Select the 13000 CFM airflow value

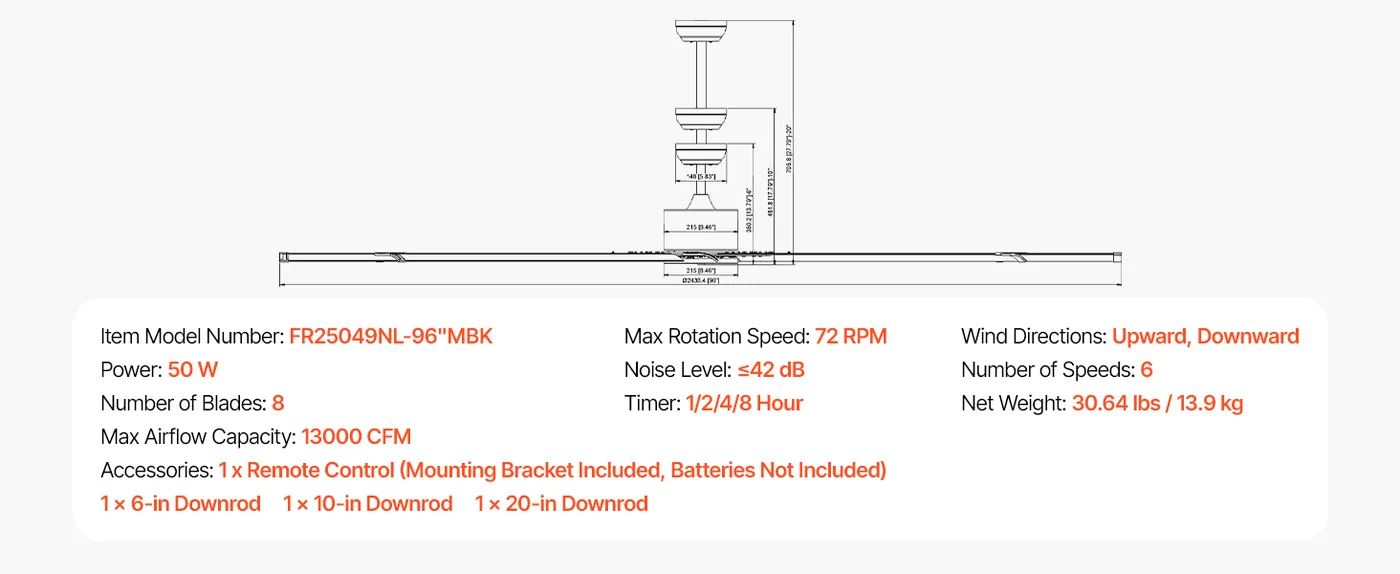point(356,436)
